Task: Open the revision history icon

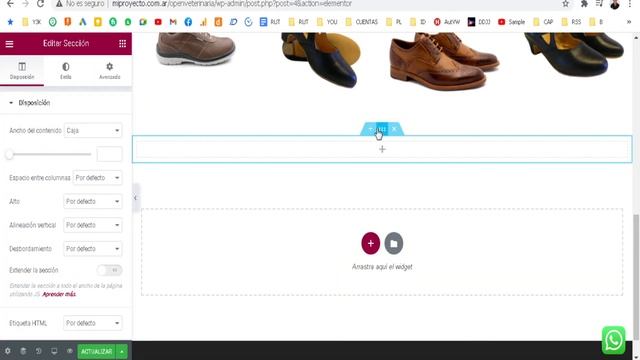Action: pos(38,351)
